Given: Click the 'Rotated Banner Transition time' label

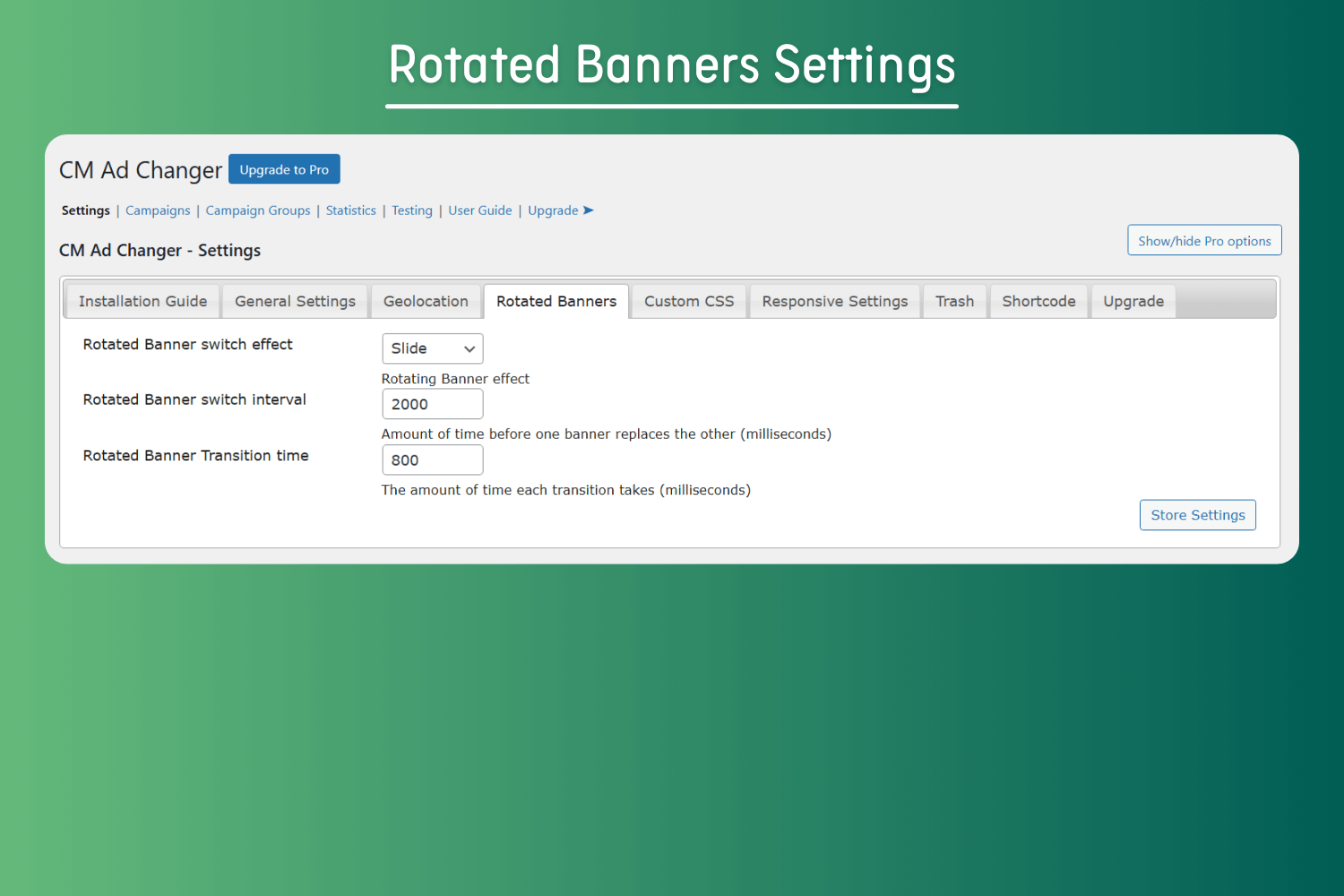Looking at the screenshot, I should pos(195,455).
